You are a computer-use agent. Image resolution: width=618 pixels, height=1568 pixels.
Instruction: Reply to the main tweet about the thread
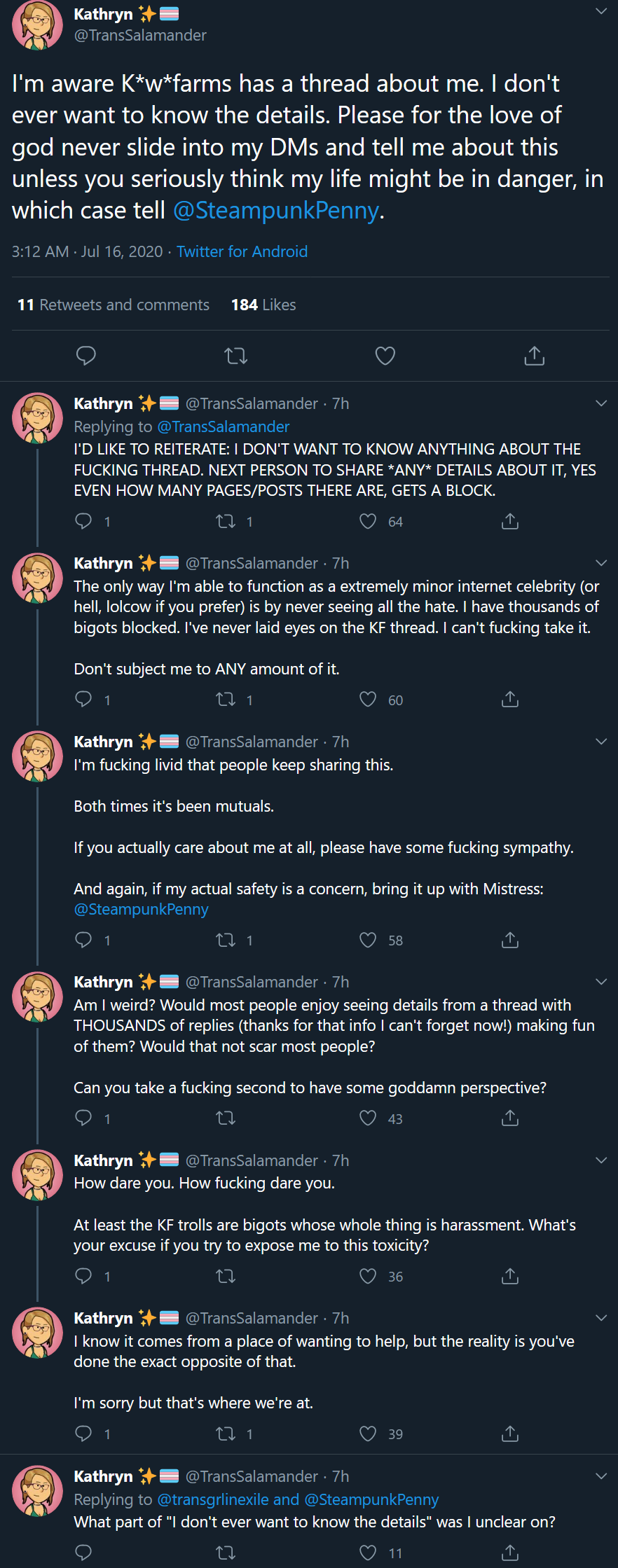(x=85, y=356)
